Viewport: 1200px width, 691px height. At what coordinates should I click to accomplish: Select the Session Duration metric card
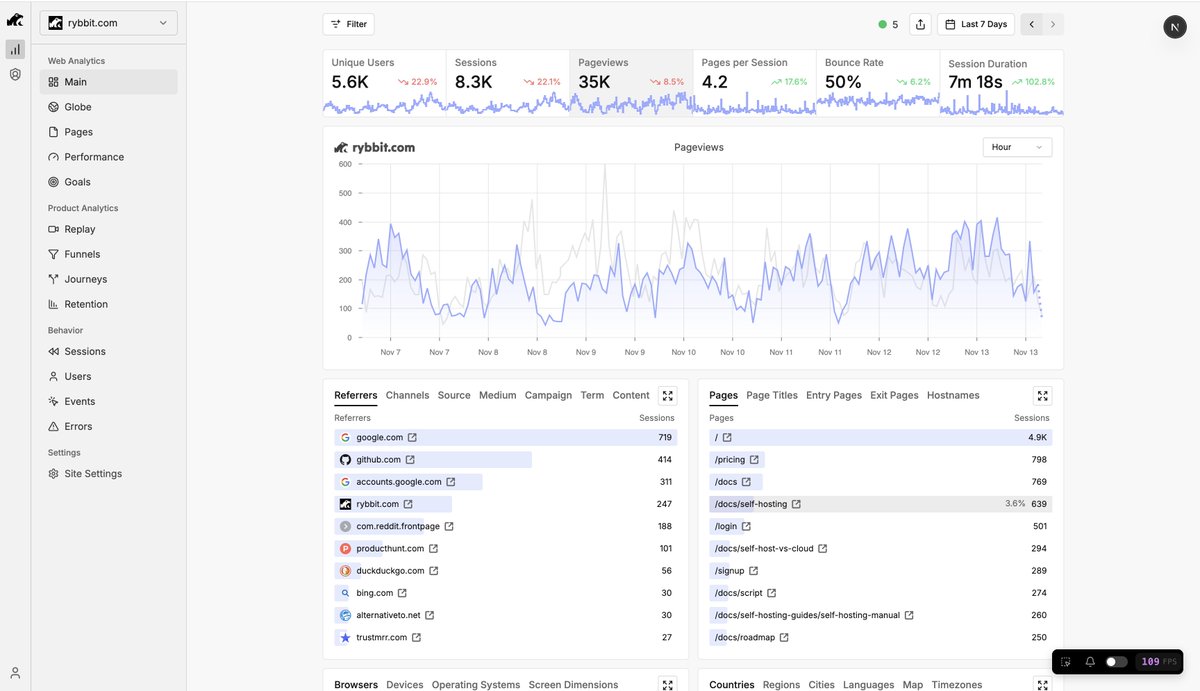(x=1002, y=83)
